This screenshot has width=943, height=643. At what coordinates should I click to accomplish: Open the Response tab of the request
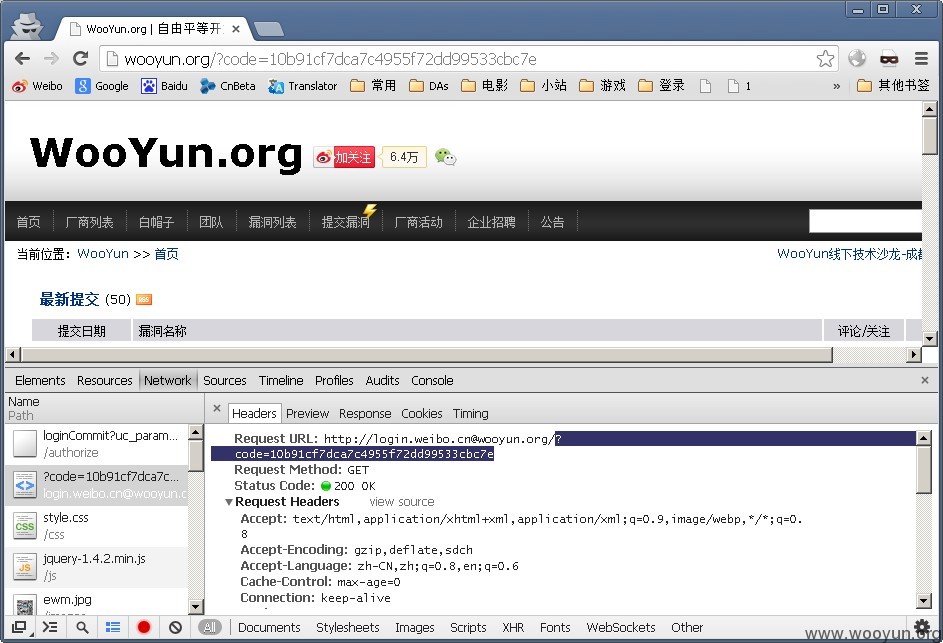[x=365, y=414]
